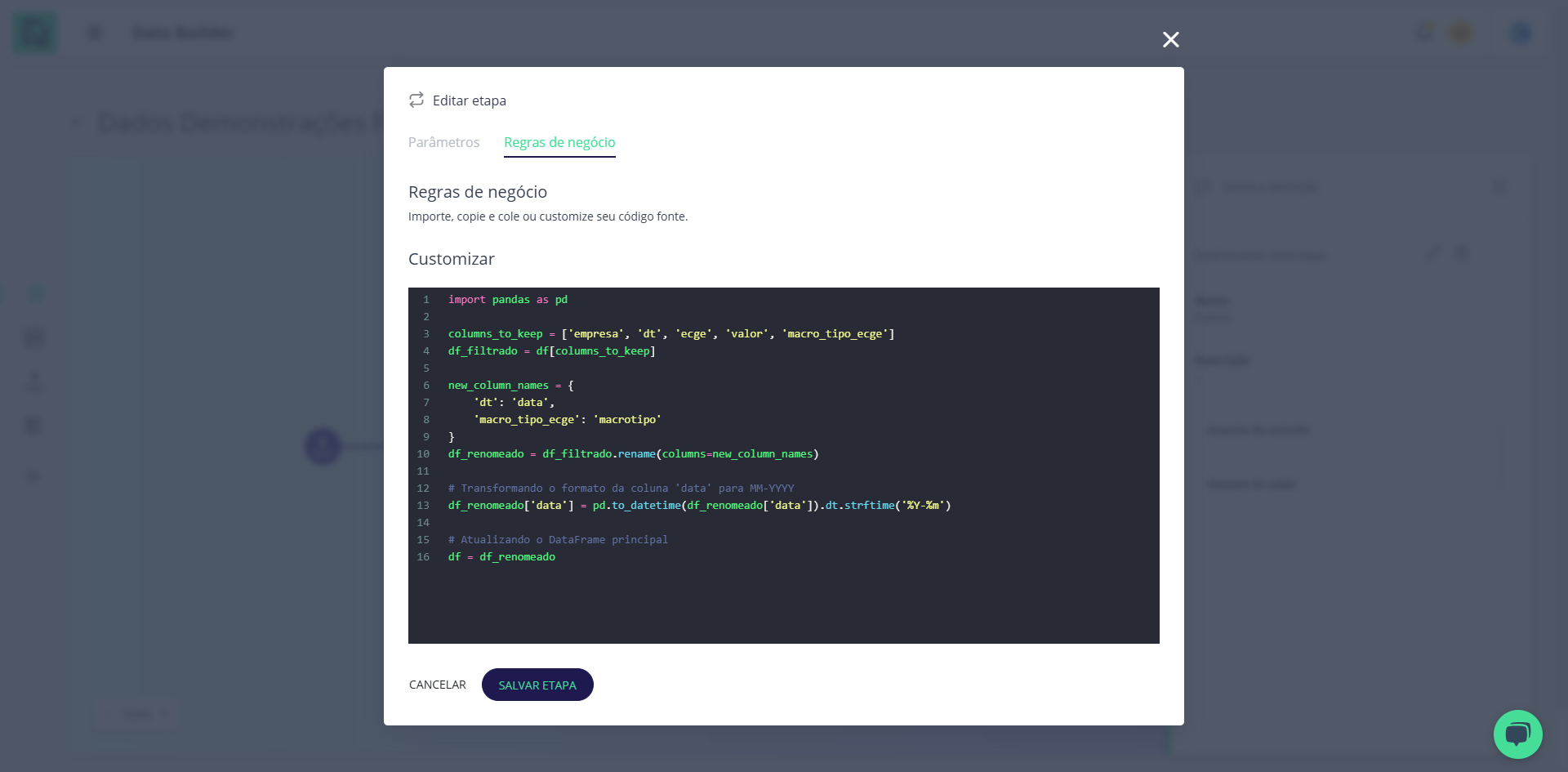Click the comment '# Atualizando o DataFrame principal'
This screenshot has width=1568, height=772.
point(558,540)
